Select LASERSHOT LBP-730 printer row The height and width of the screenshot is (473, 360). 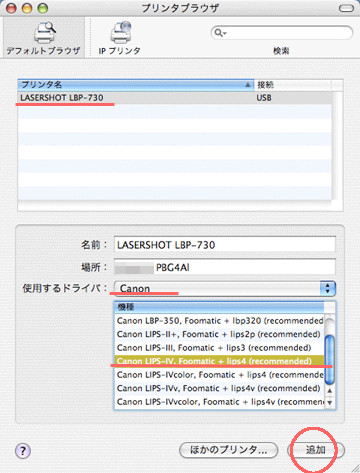click(x=175, y=98)
